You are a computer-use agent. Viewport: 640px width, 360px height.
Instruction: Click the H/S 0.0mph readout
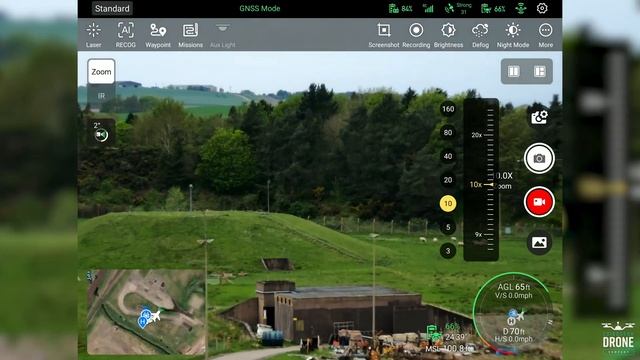pyautogui.click(x=513, y=339)
